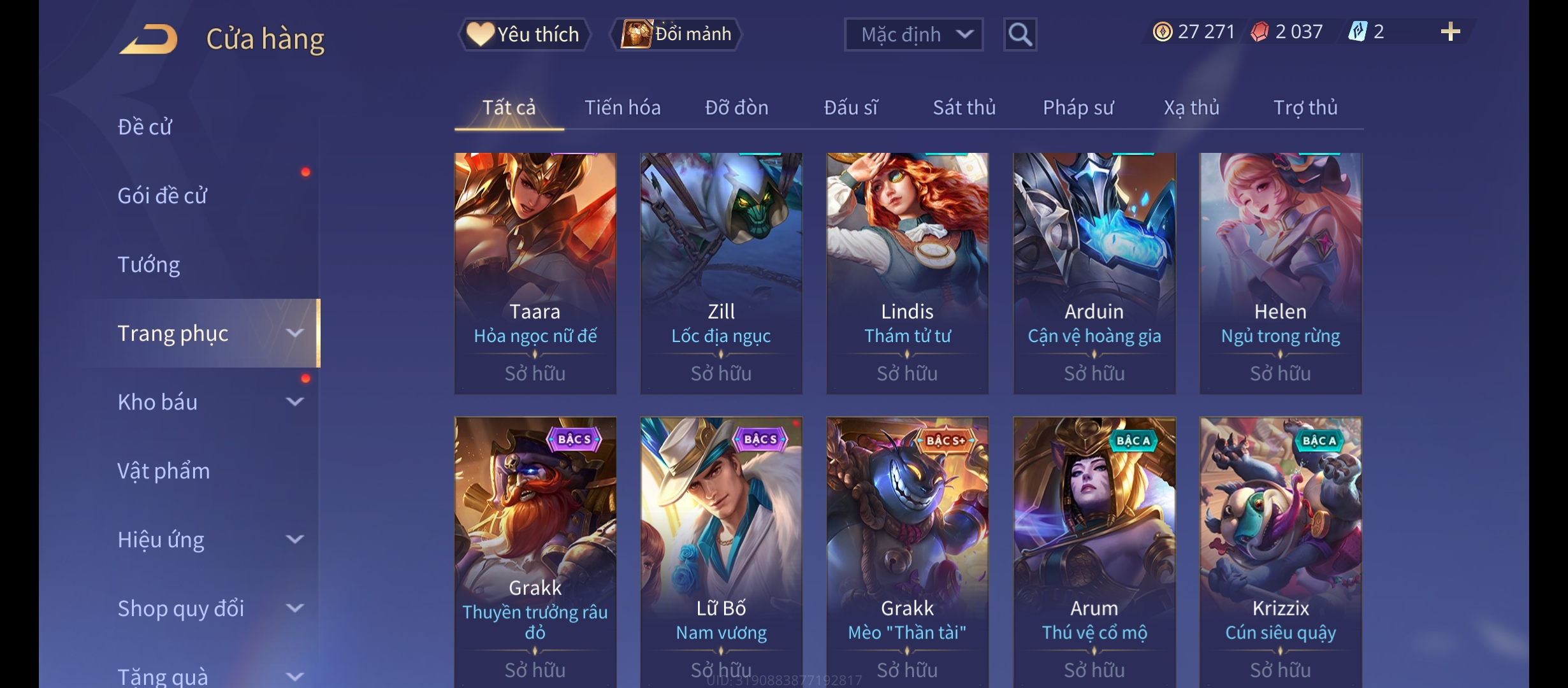1568x688 pixels.
Task: Select the Sát thủ tab
Action: click(964, 108)
